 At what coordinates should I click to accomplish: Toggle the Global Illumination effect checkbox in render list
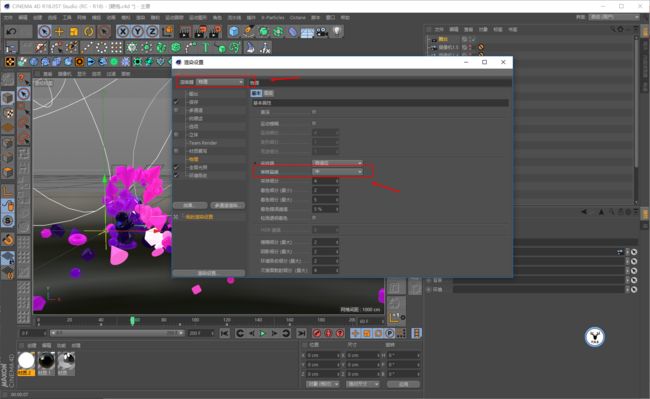(177, 167)
